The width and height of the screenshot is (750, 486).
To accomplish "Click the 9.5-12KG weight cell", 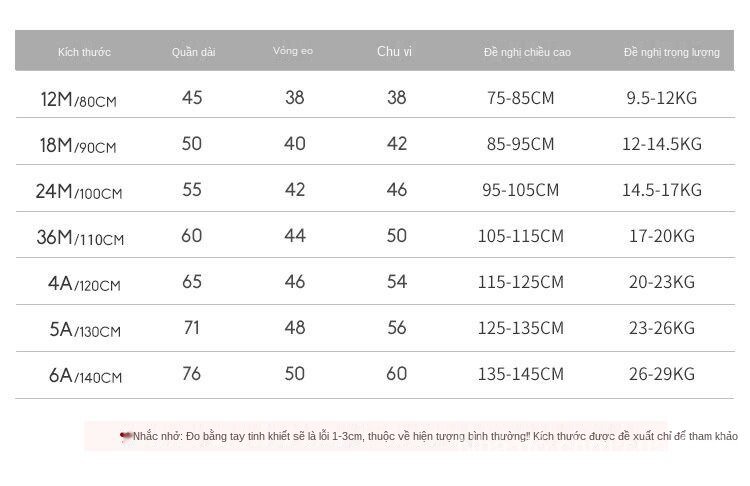I will 660,98.
